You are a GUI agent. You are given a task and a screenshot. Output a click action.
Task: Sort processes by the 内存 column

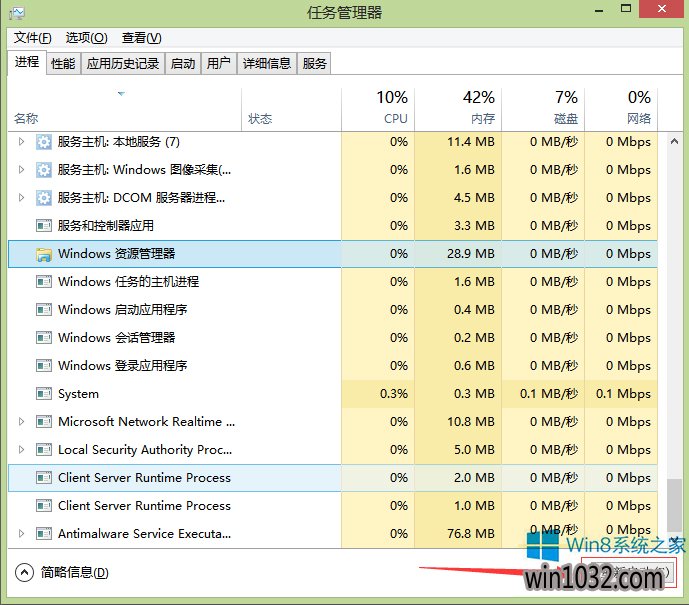point(478,108)
